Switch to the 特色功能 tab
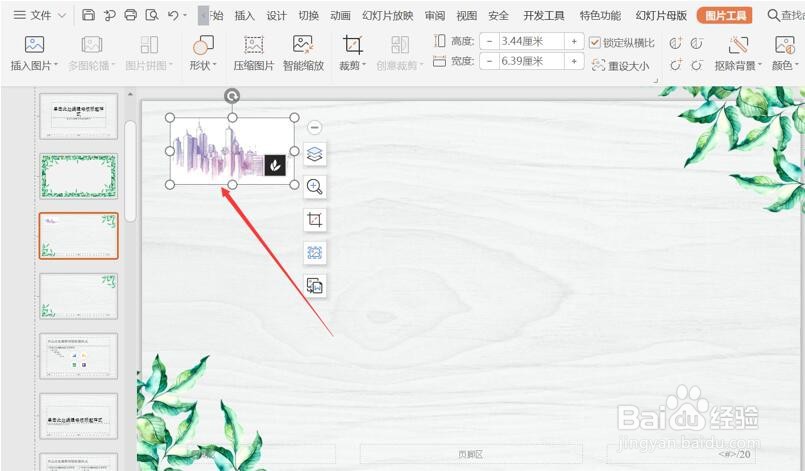805x471 pixels. (600, 15)
